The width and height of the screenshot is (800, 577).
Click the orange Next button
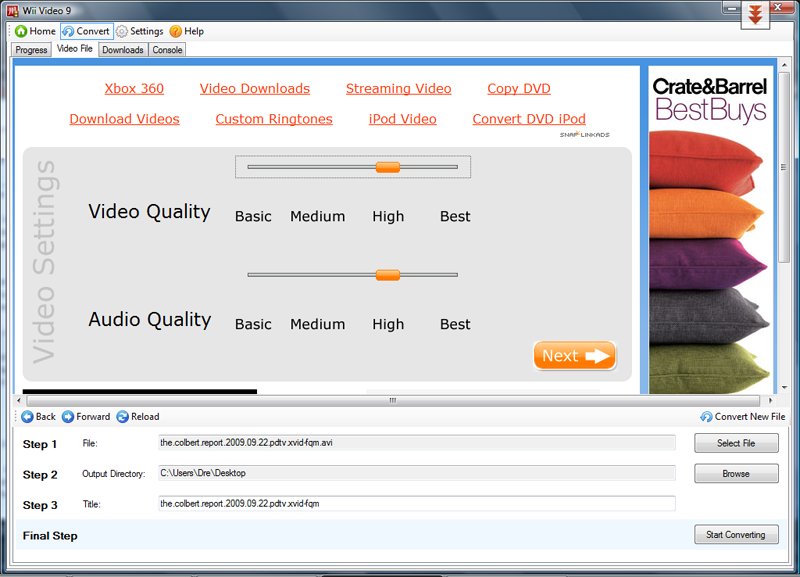point(574,356)
